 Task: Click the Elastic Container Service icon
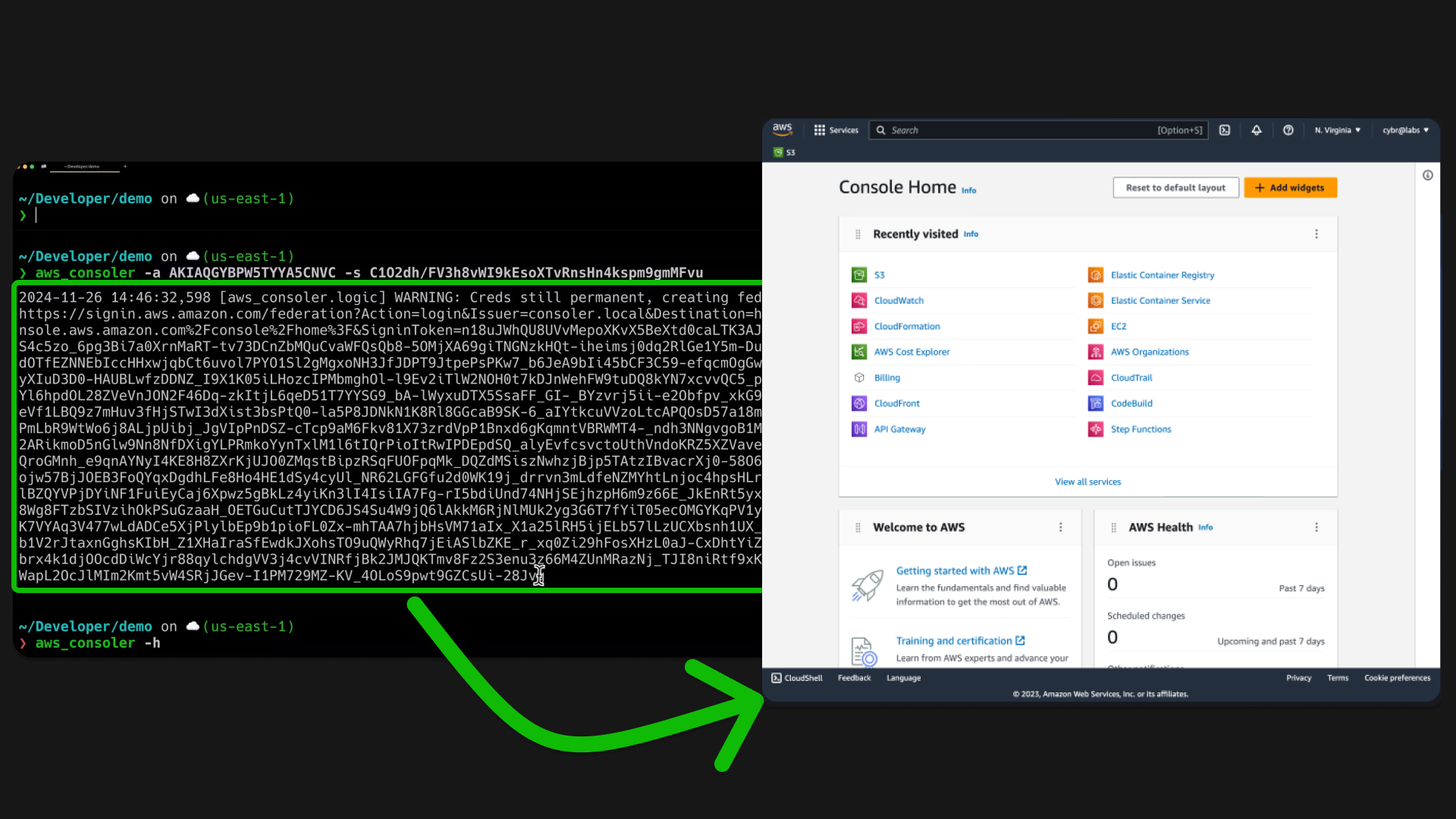click(x=1096, y=301)
